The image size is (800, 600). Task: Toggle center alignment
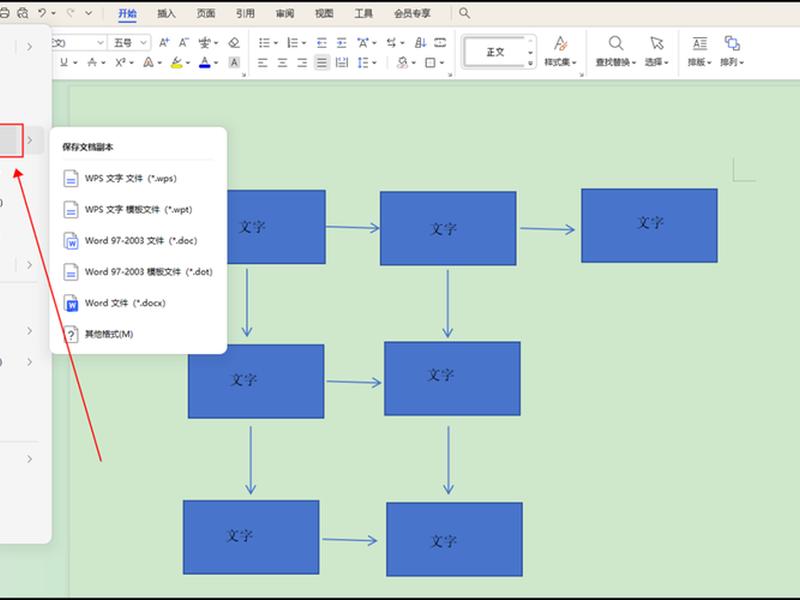(282, 62)
